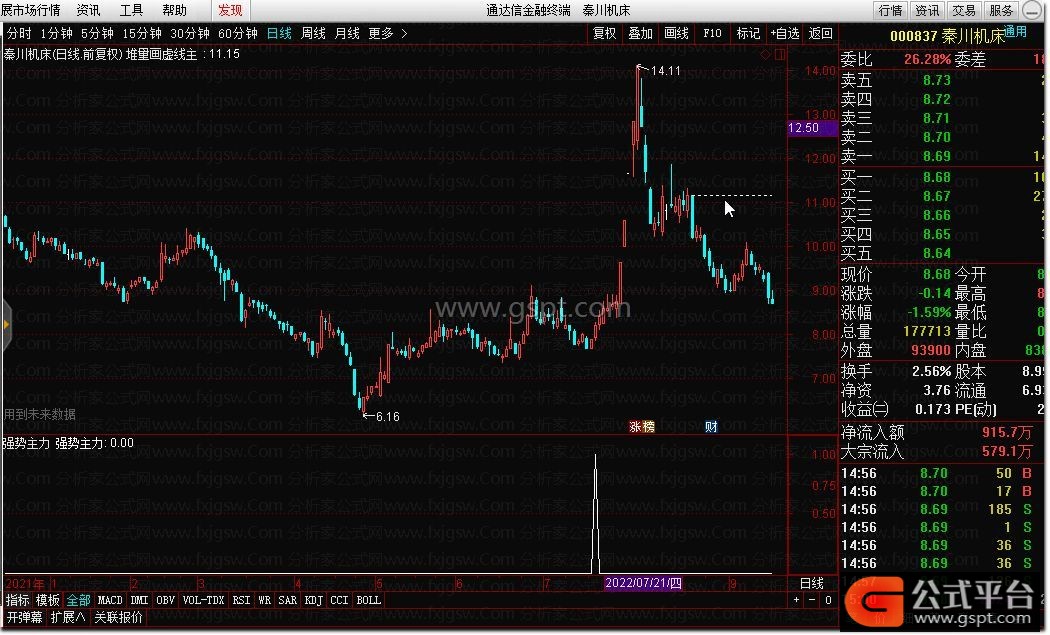
Task: Click the 关联报价 button
Action: click(119, 618)
